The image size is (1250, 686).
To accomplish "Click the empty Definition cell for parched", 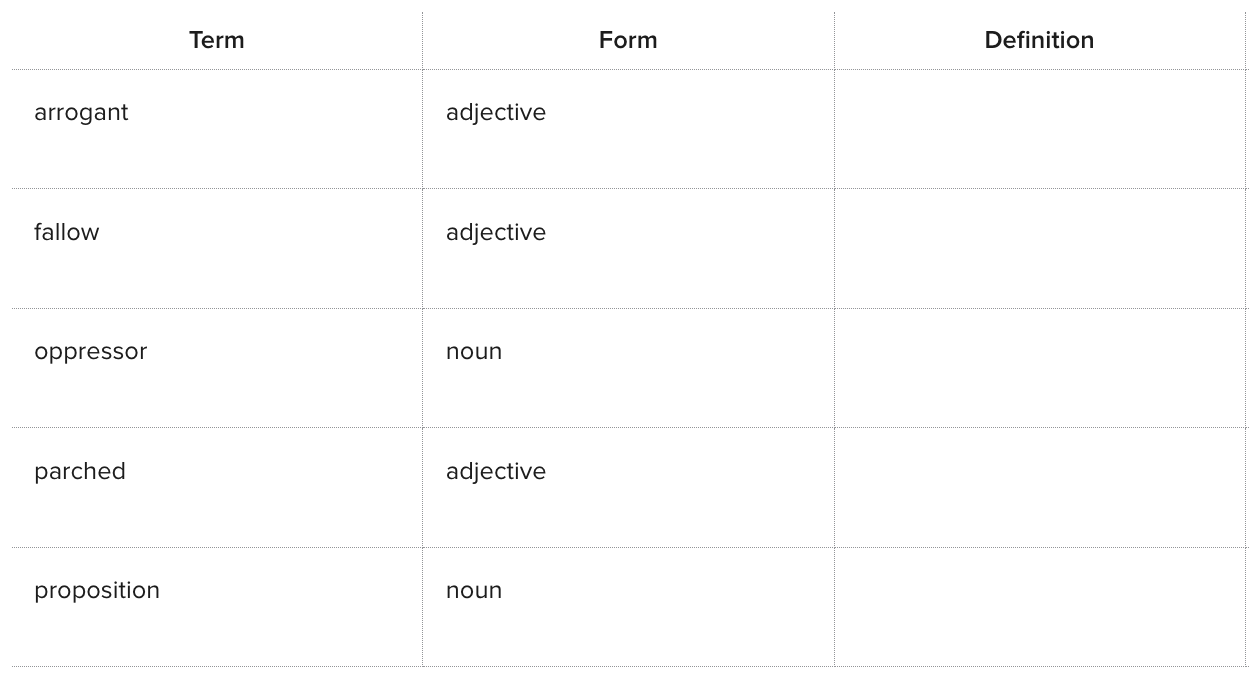I will (x=1040, y=487).
